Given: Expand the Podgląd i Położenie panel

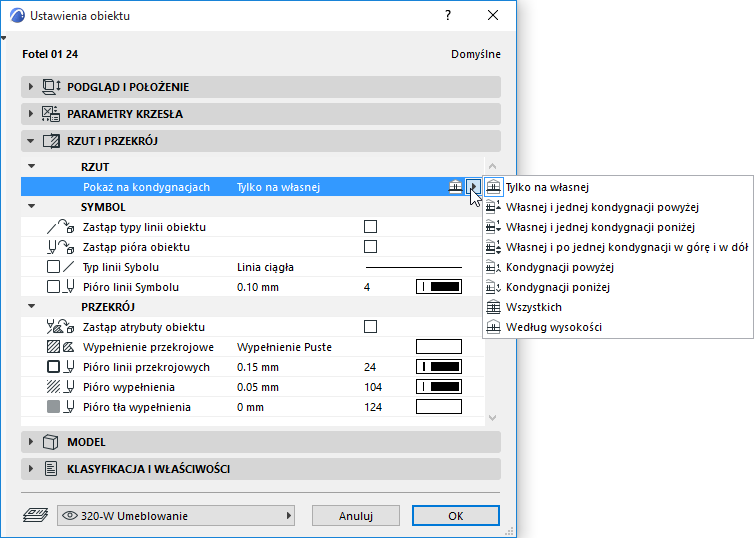Looking at the screenshot, I should tap(31, 87).
